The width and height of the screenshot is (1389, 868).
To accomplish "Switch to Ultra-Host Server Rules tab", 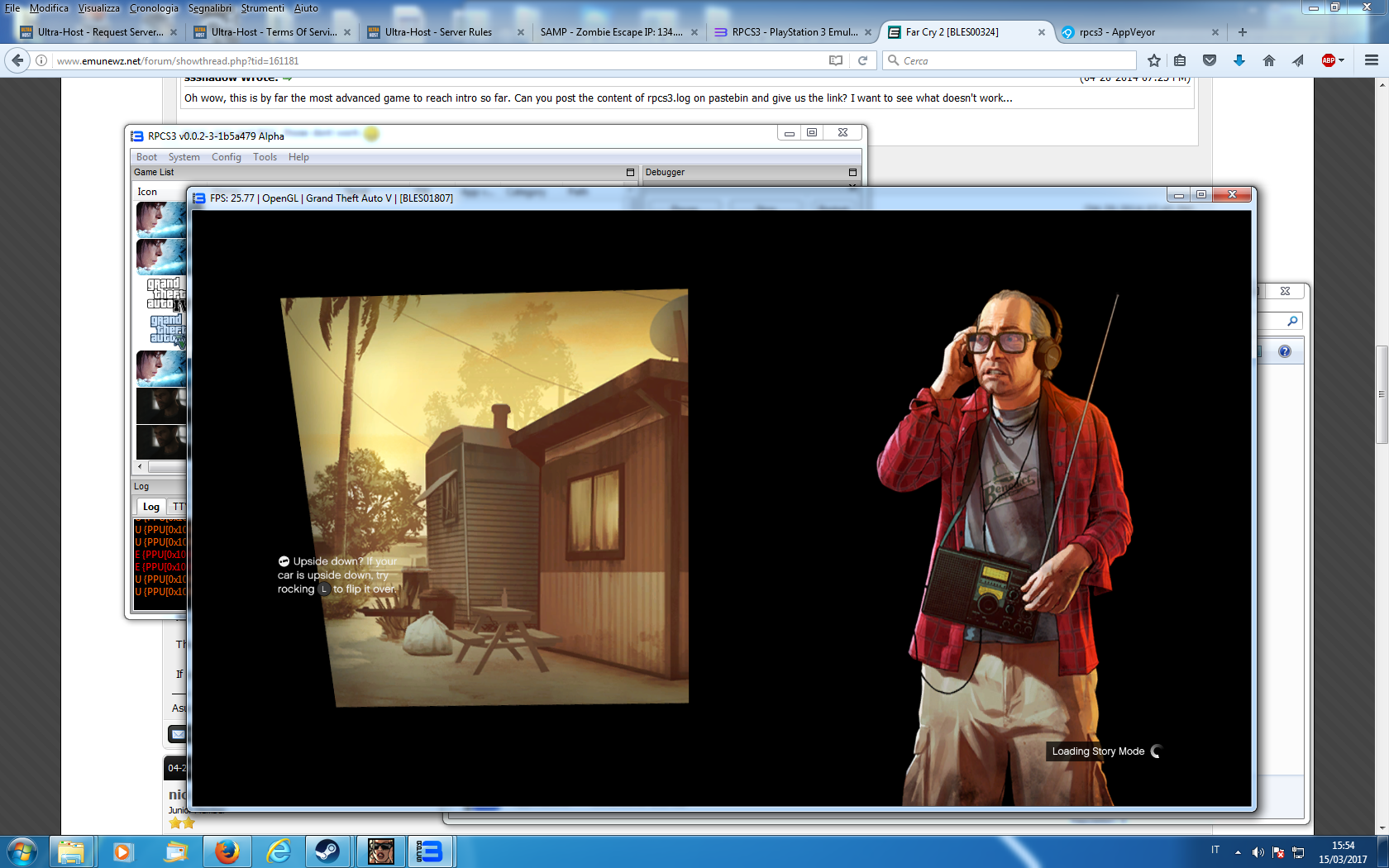I will pyautogui.click(x=446, y=32).
